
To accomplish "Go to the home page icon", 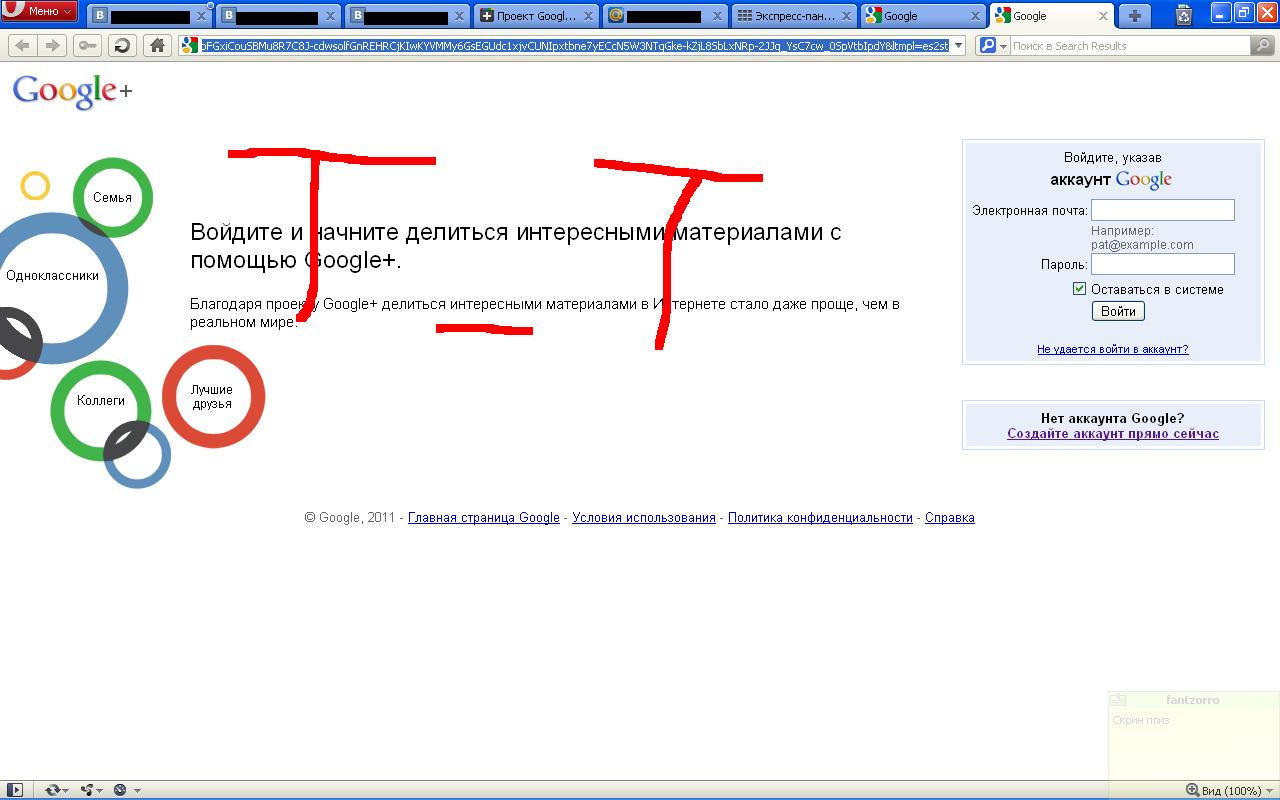I will coord(156,45).
